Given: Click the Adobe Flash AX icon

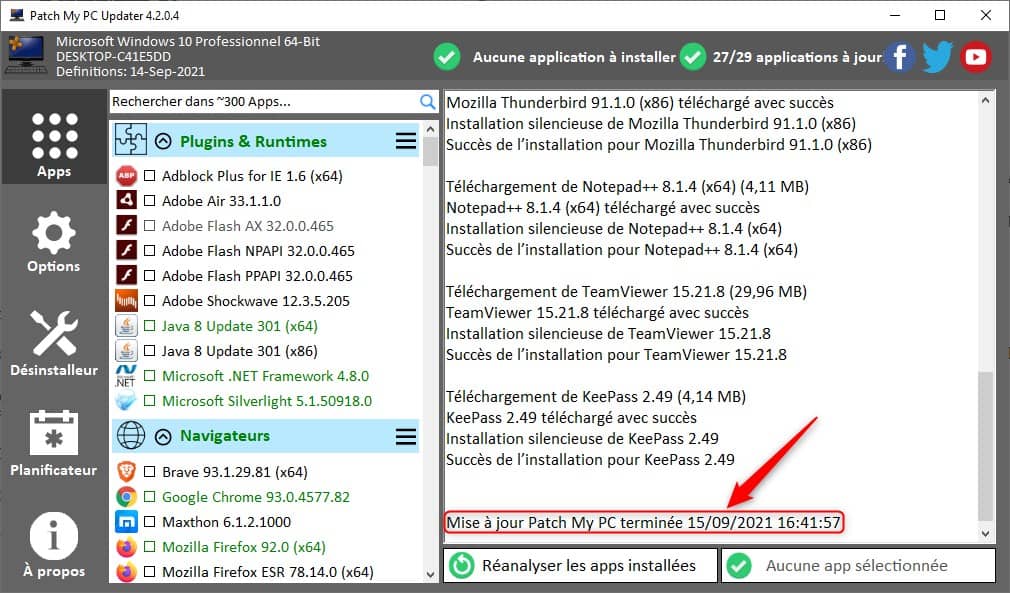Looking at the screenshot, I should pos(126,225).
